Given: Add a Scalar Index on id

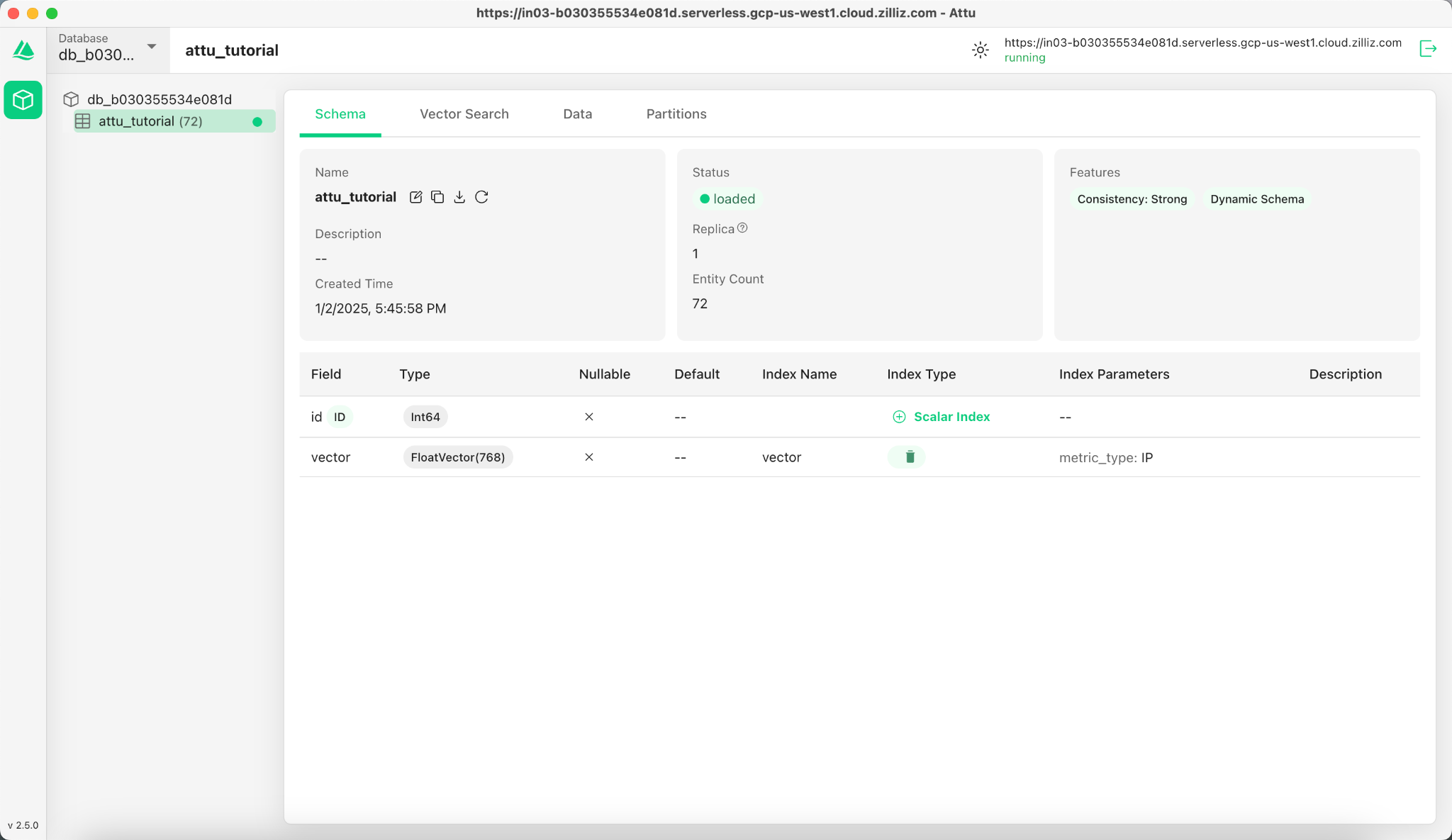Looking at the screenshot, I should click(x=942, y=417).
